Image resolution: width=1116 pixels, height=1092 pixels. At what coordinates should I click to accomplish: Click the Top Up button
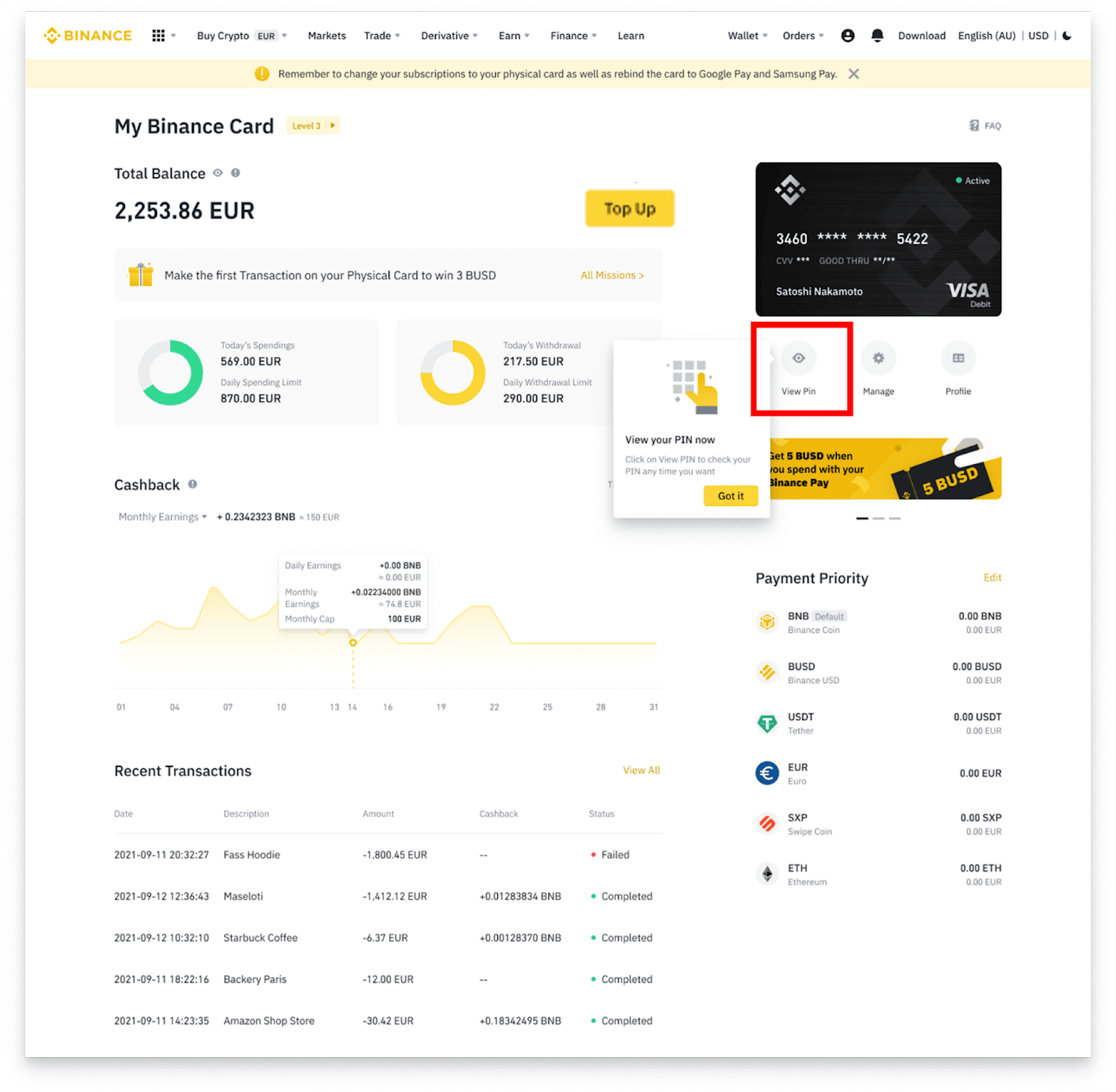(630, 209)
